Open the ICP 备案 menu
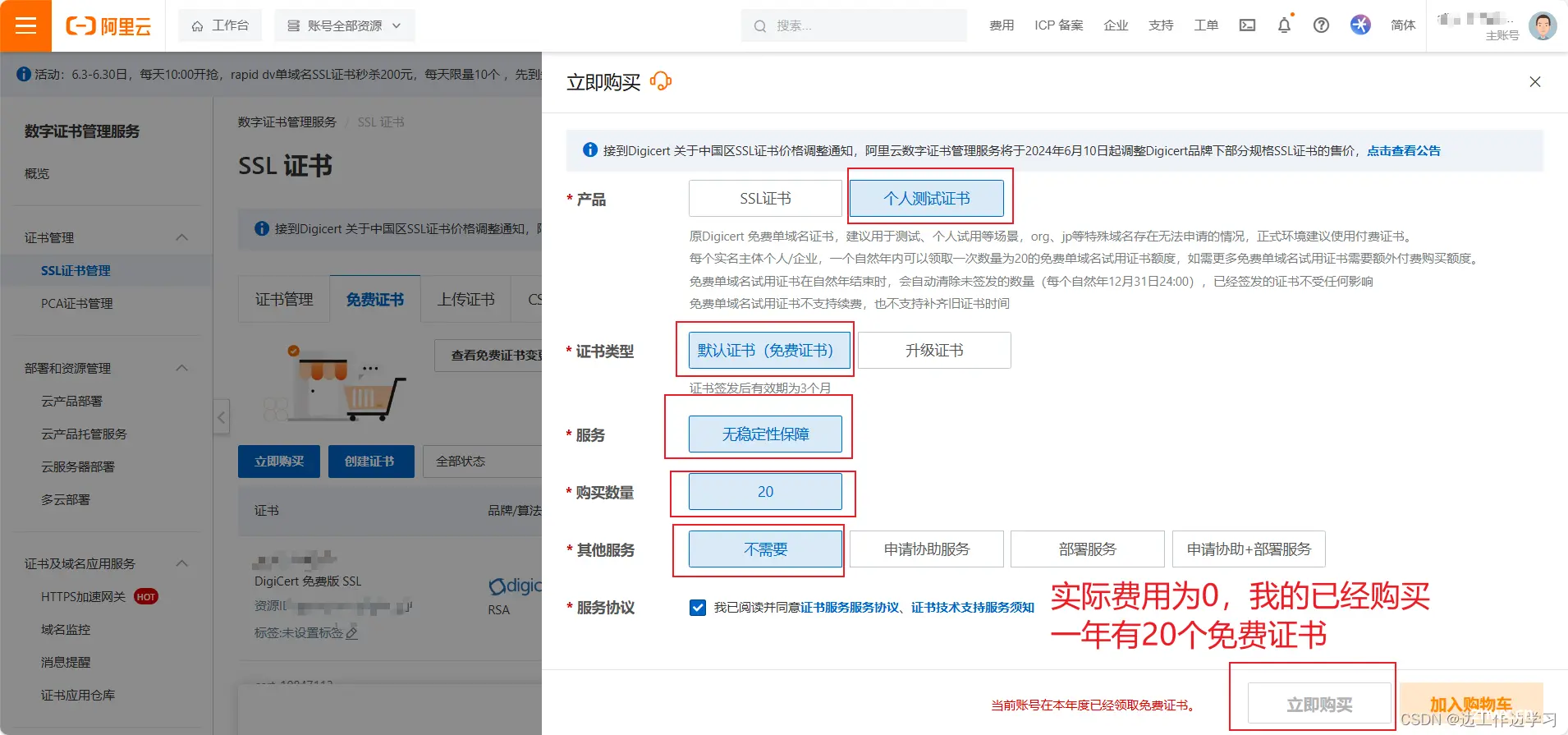This screenshot has height=735, width=1568. pos(1058,25)
